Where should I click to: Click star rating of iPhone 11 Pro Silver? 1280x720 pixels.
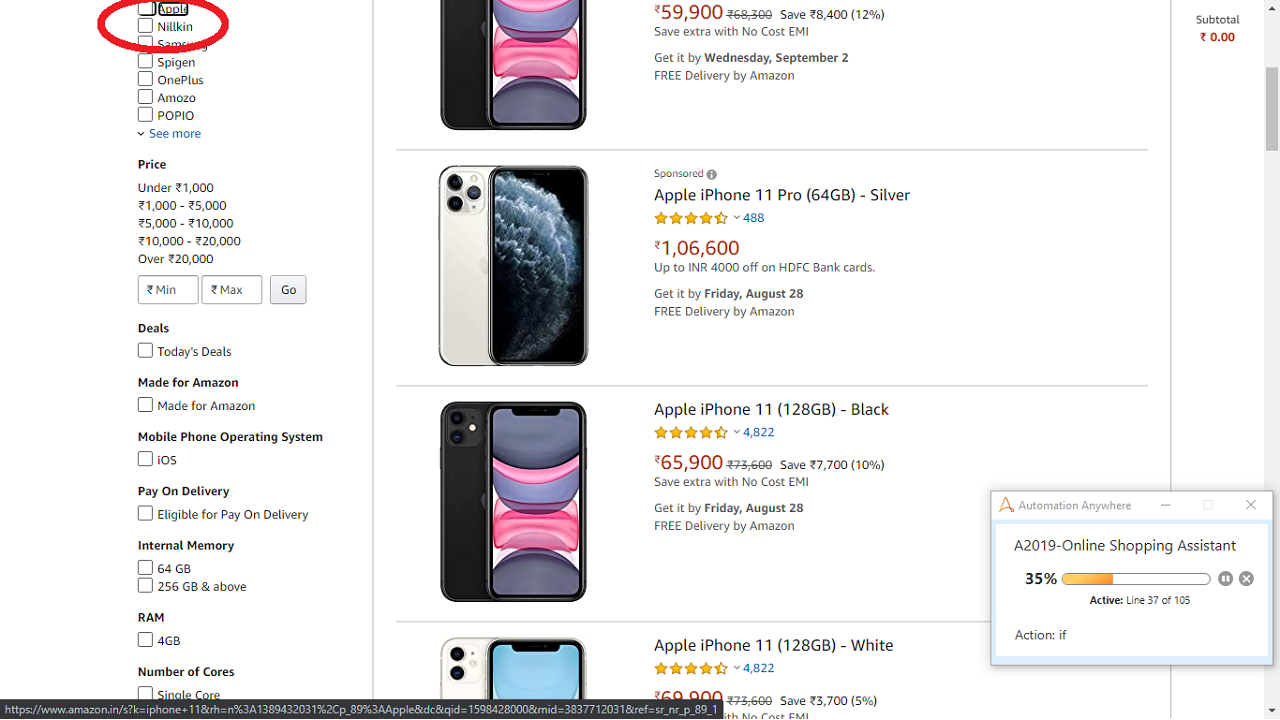(691, 218)
